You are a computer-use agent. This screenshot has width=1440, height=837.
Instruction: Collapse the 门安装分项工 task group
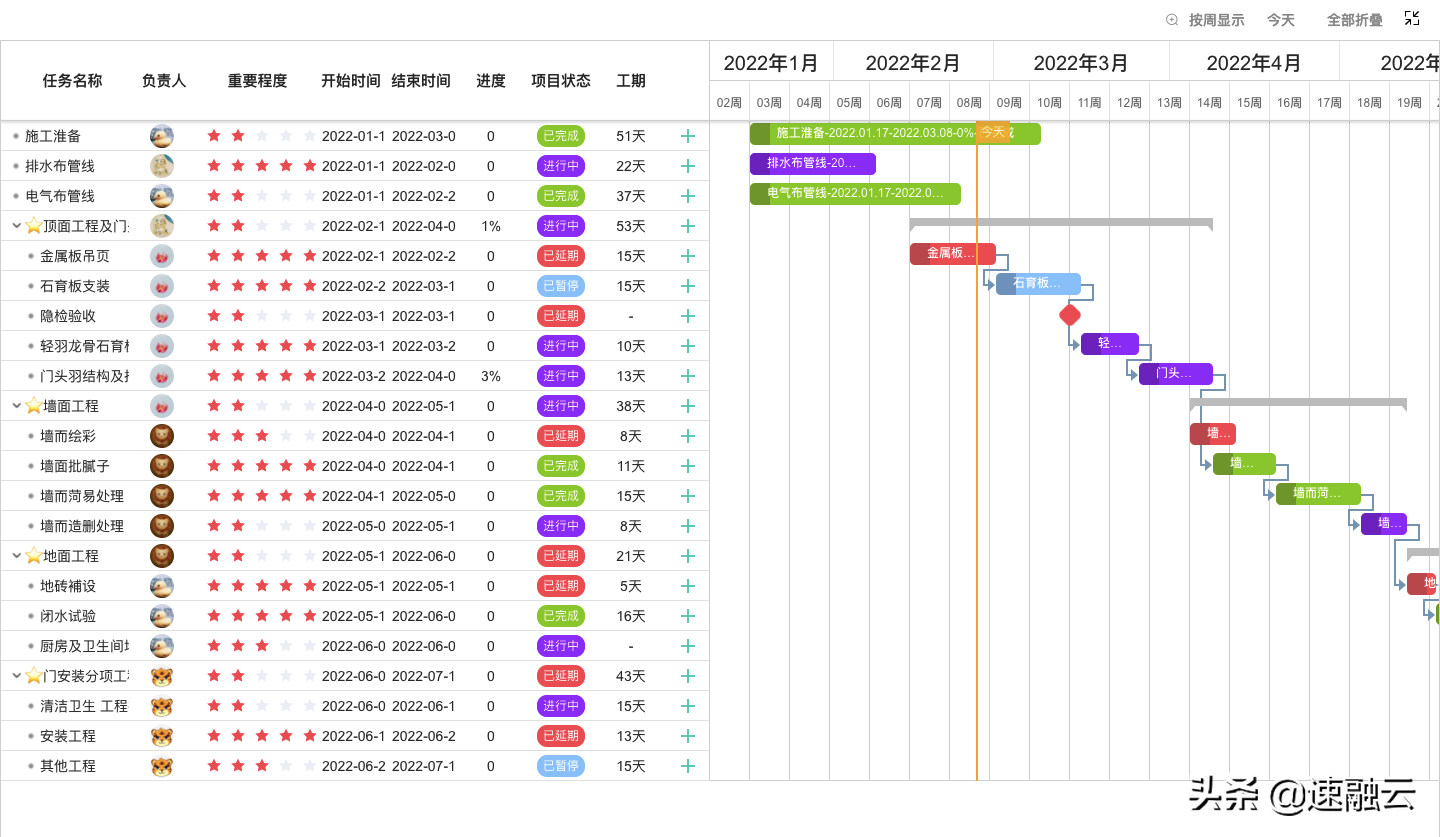(x=17, y=676)
